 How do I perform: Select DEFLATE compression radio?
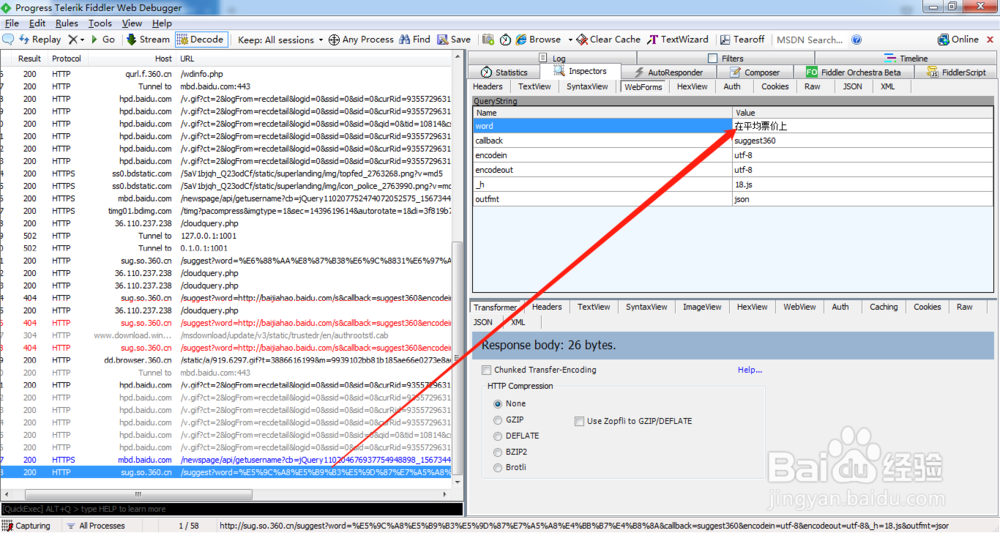point(497,436)
